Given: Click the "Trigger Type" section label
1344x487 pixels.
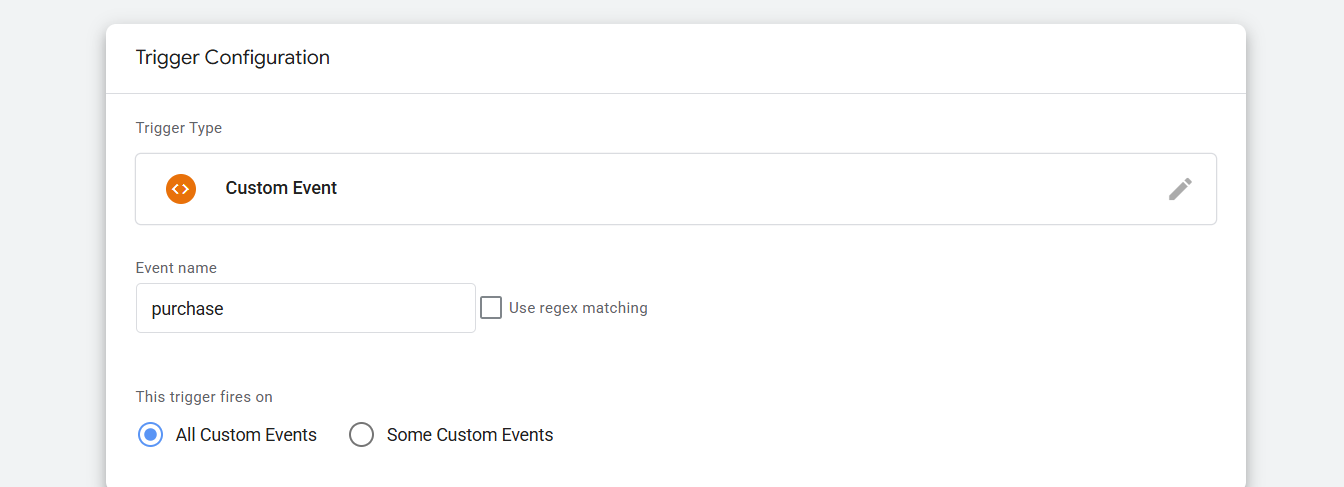Looking at the screenshot, I should [x=179, y=128].
